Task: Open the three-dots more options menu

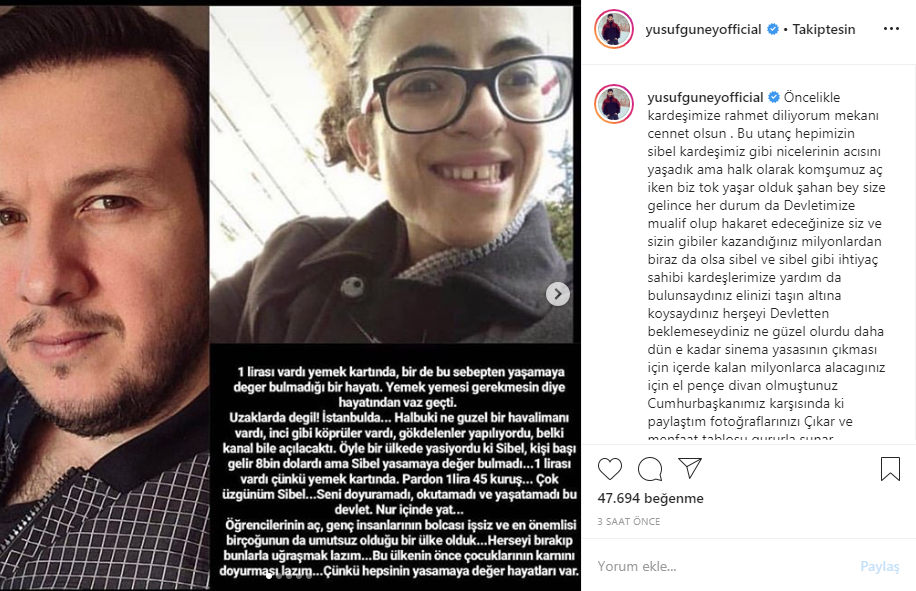Action: pos(891,29)
